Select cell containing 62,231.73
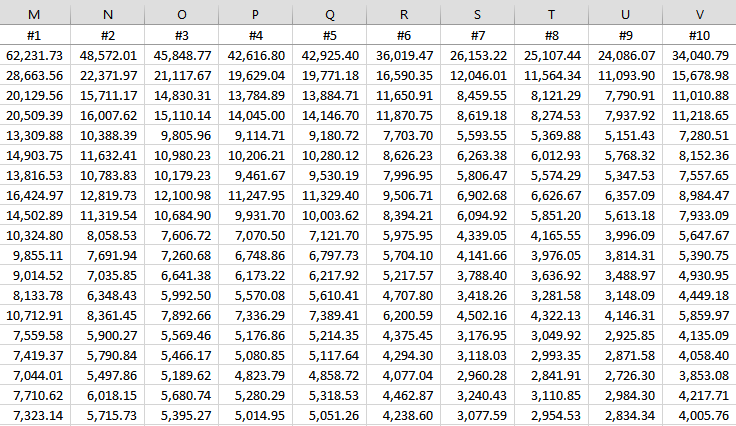 (x=35, y=55)
